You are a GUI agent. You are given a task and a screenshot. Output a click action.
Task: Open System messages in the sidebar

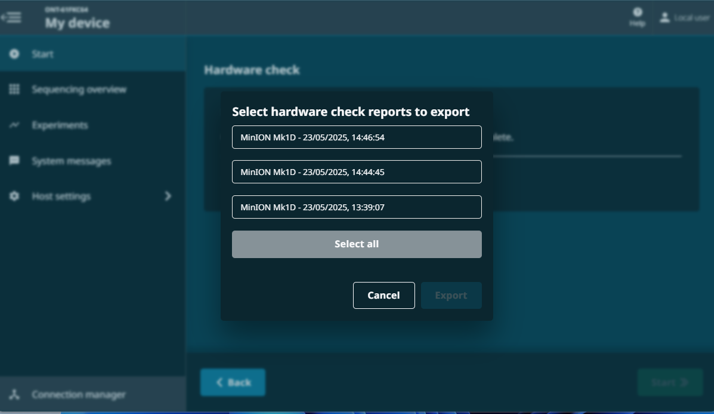(x=92, y=160)
